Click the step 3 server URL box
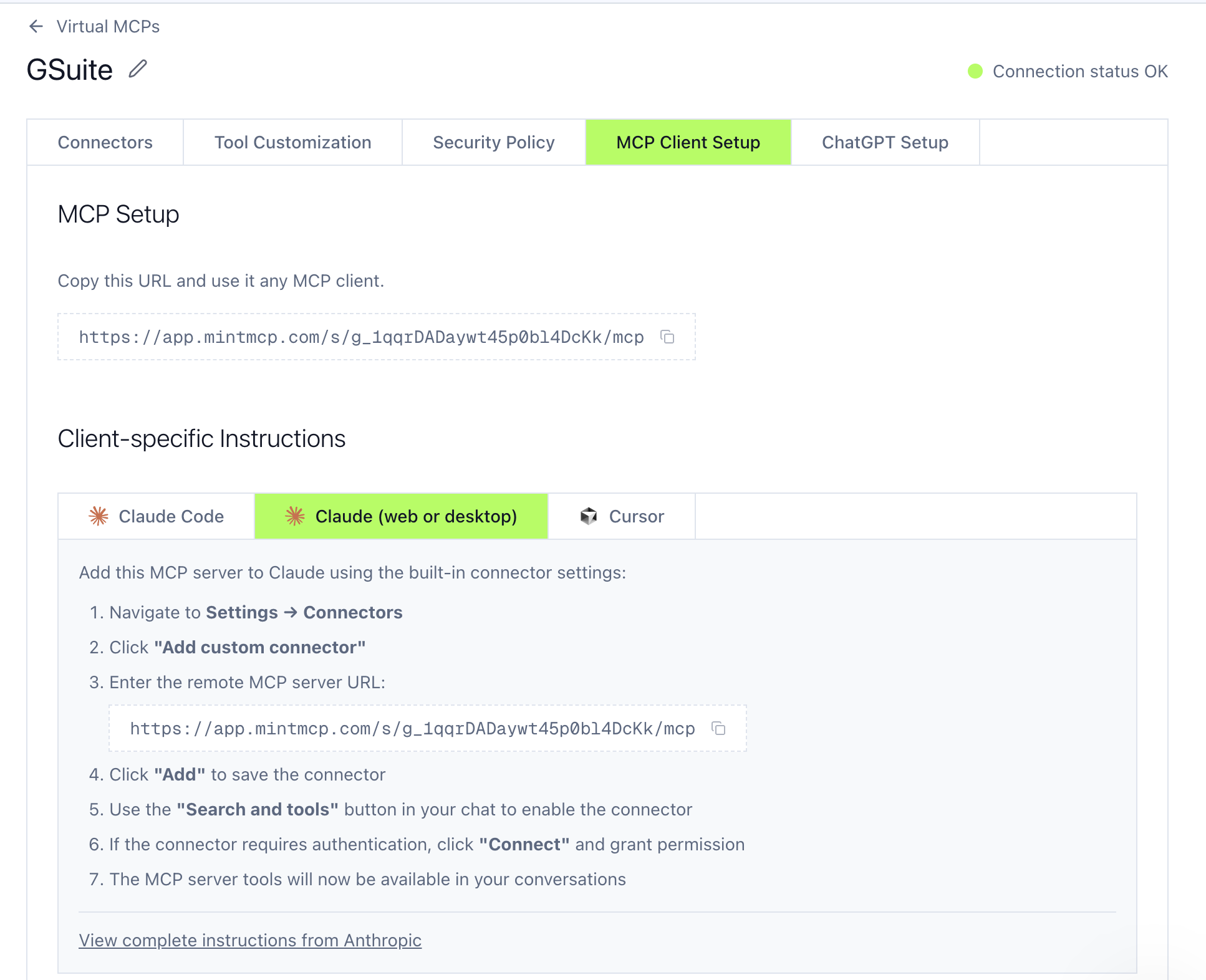This screenshot has height=980, width=1206. (x=428, y=728)
